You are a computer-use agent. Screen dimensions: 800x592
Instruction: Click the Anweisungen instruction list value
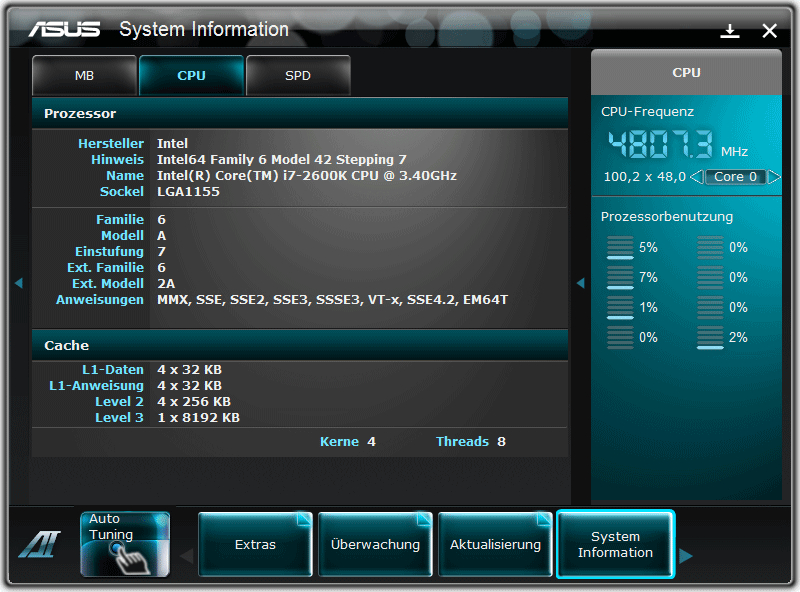click(333, 300)
